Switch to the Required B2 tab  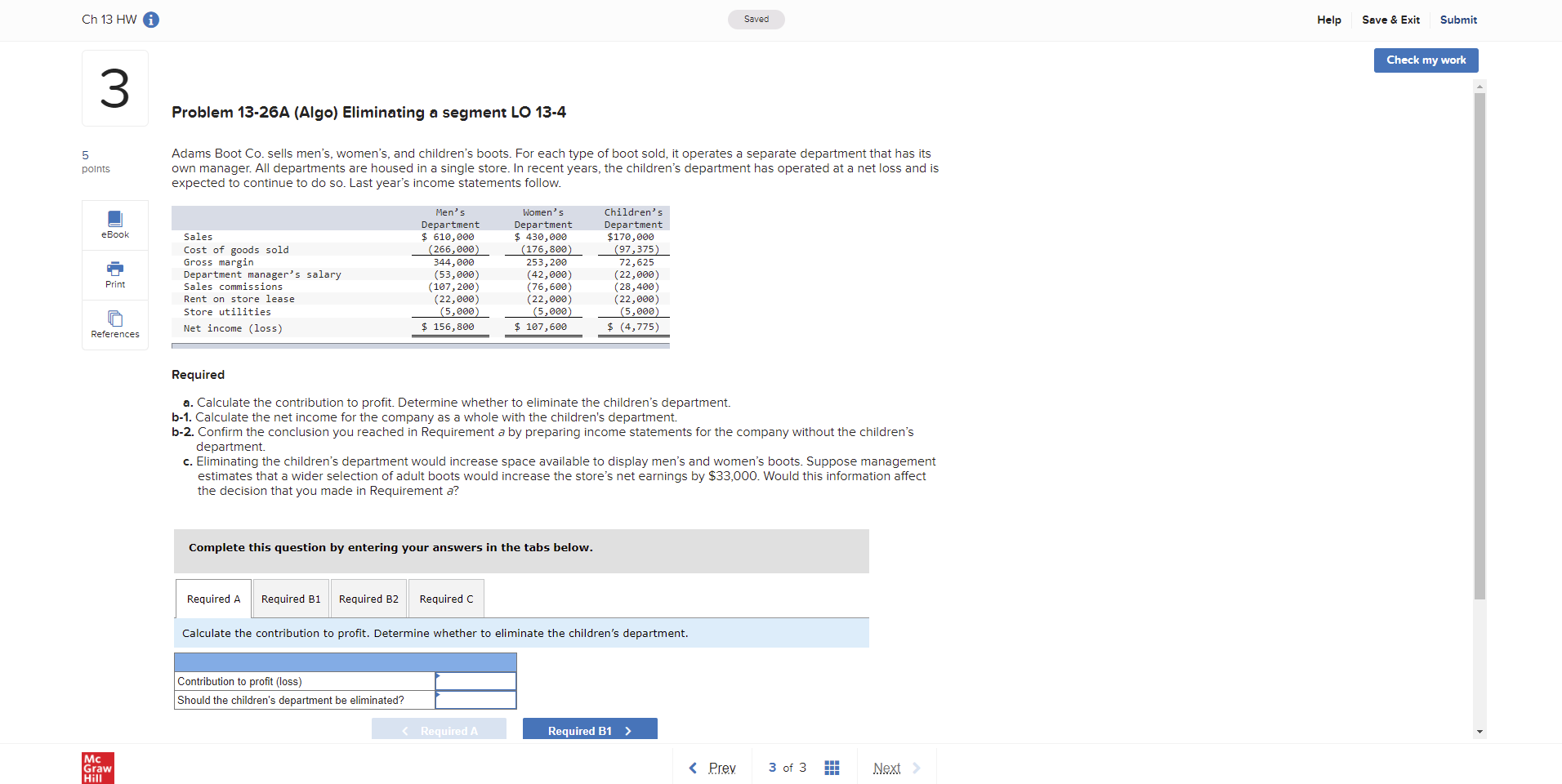[x=368, y=598]
